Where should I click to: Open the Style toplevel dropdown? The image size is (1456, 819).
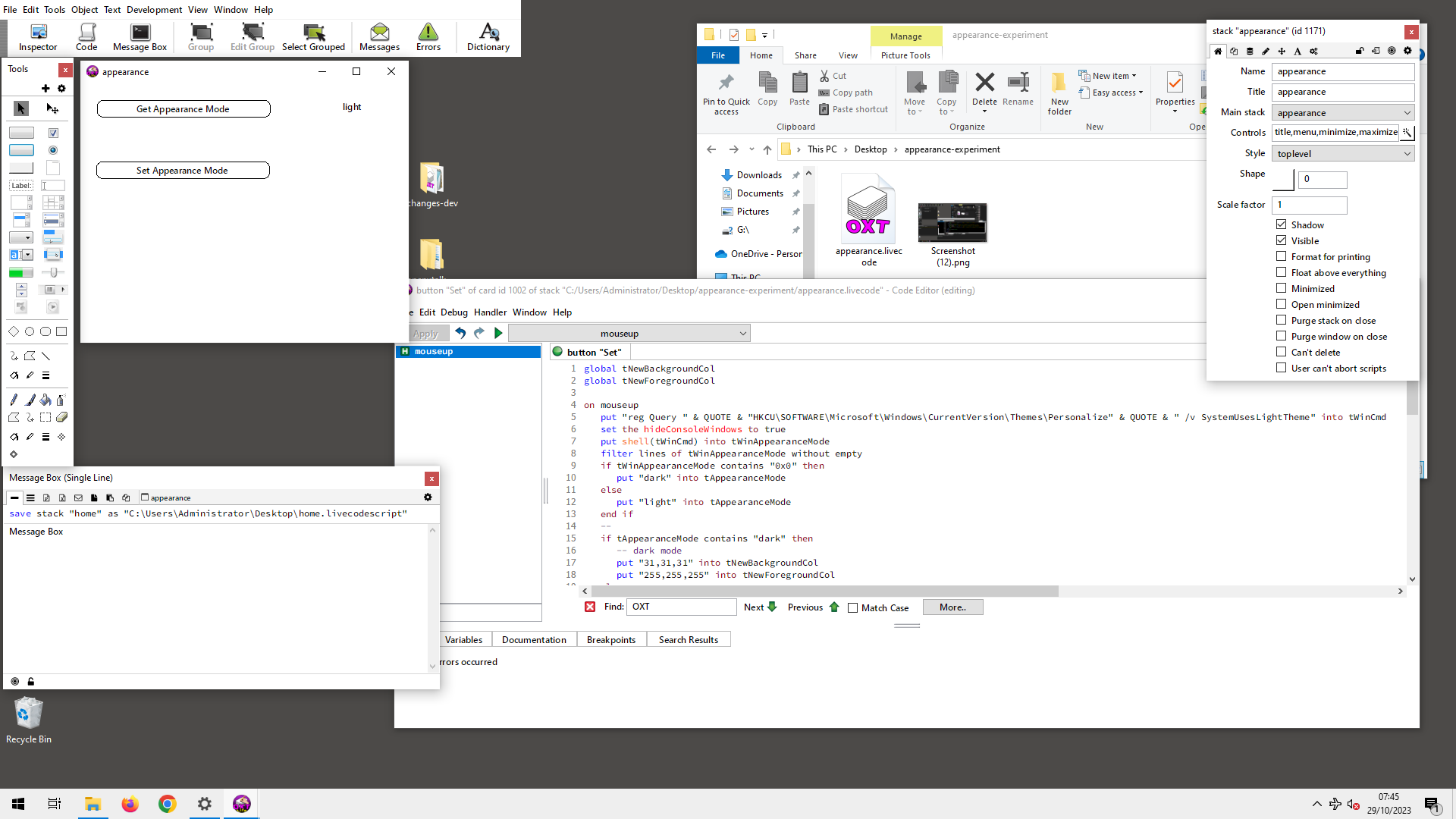point(1343,153)
